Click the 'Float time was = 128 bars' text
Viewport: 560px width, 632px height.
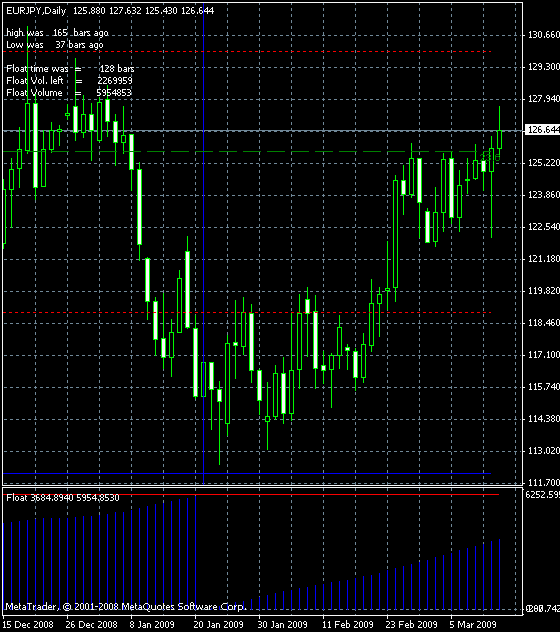pyautogui.click(x=70, y=69)
